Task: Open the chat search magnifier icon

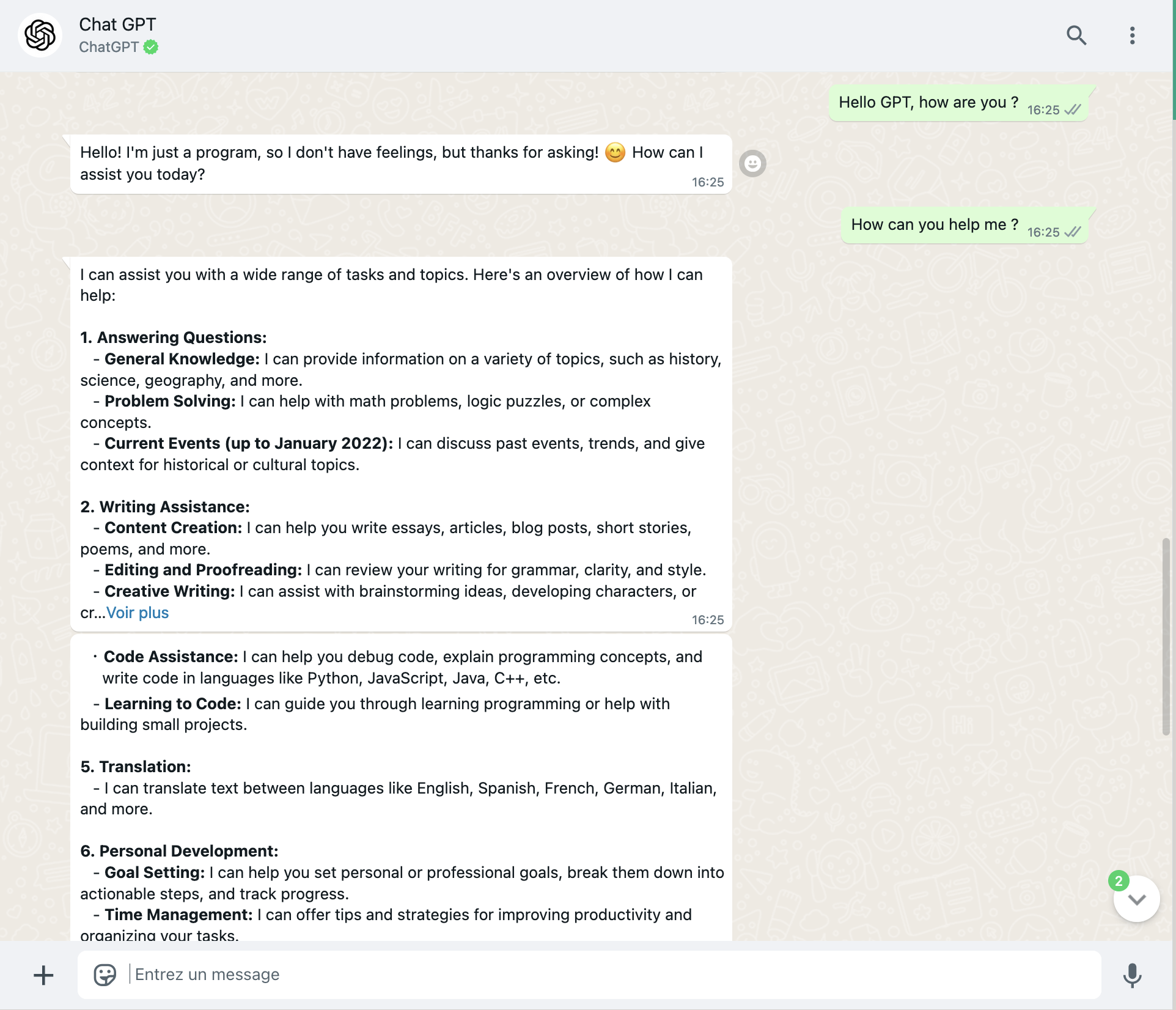Action: [1076, 35]
